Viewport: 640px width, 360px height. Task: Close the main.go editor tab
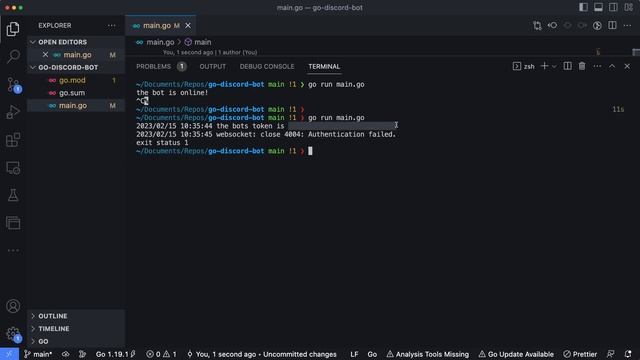tap(188, 25)
